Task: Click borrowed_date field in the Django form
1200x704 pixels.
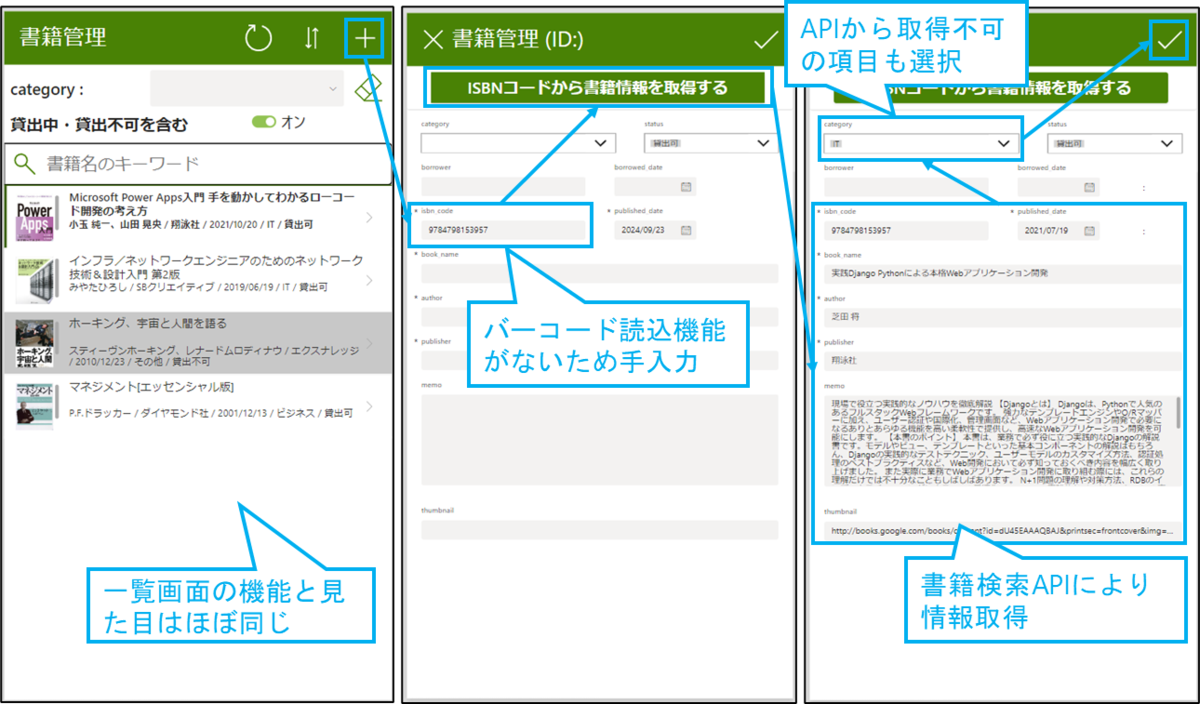Action: pyautogui.click(x=1059, y=187)
